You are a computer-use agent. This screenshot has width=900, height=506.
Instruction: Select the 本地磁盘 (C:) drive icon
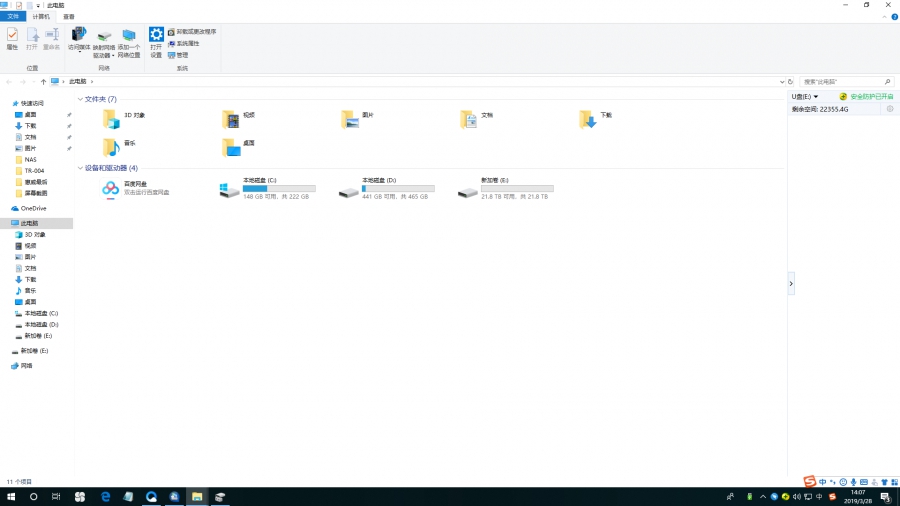[229, 189]
